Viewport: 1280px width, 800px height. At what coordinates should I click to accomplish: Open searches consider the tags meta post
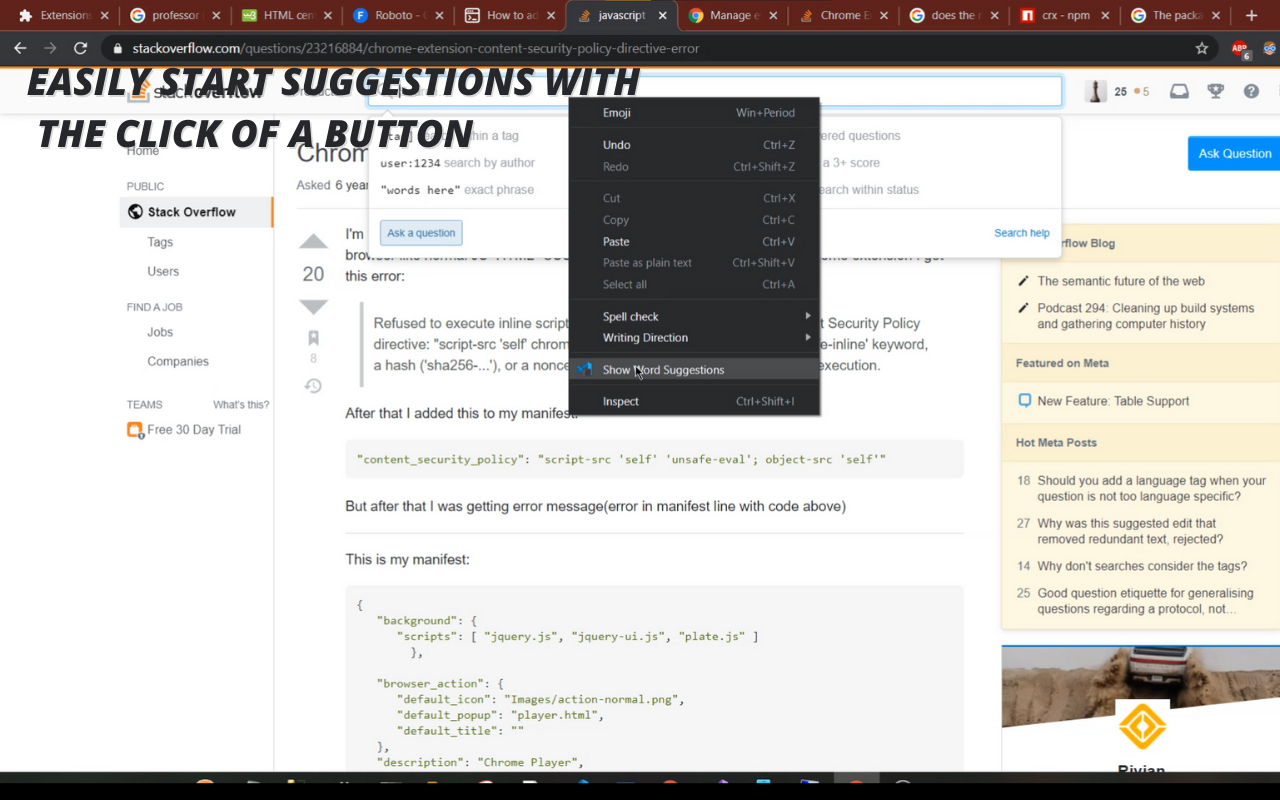[1142, 566]
